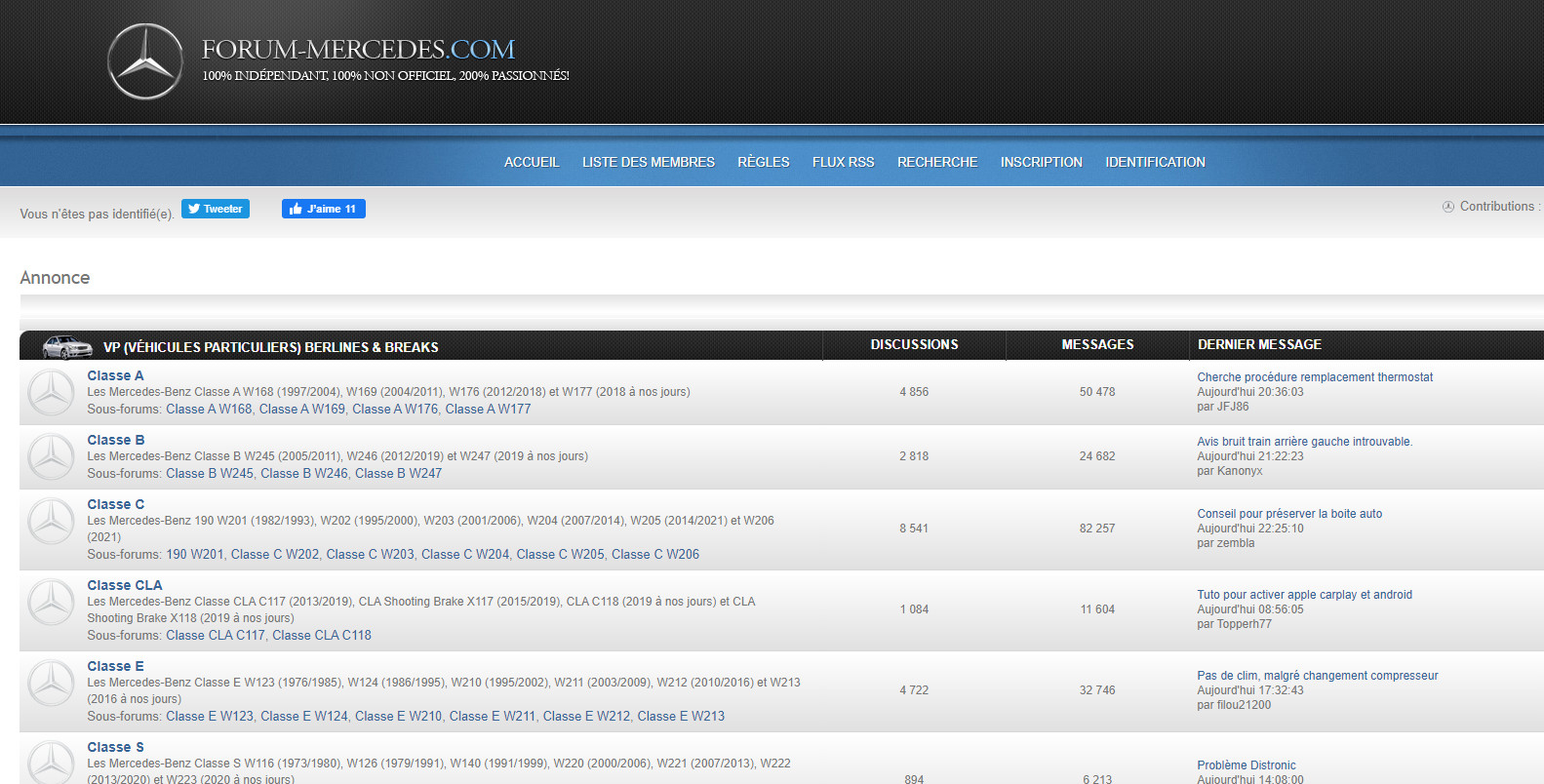Screen dimensions: 1544x784
Task: Click the car icon in the VP category header
Action: [x=67, y=346]
